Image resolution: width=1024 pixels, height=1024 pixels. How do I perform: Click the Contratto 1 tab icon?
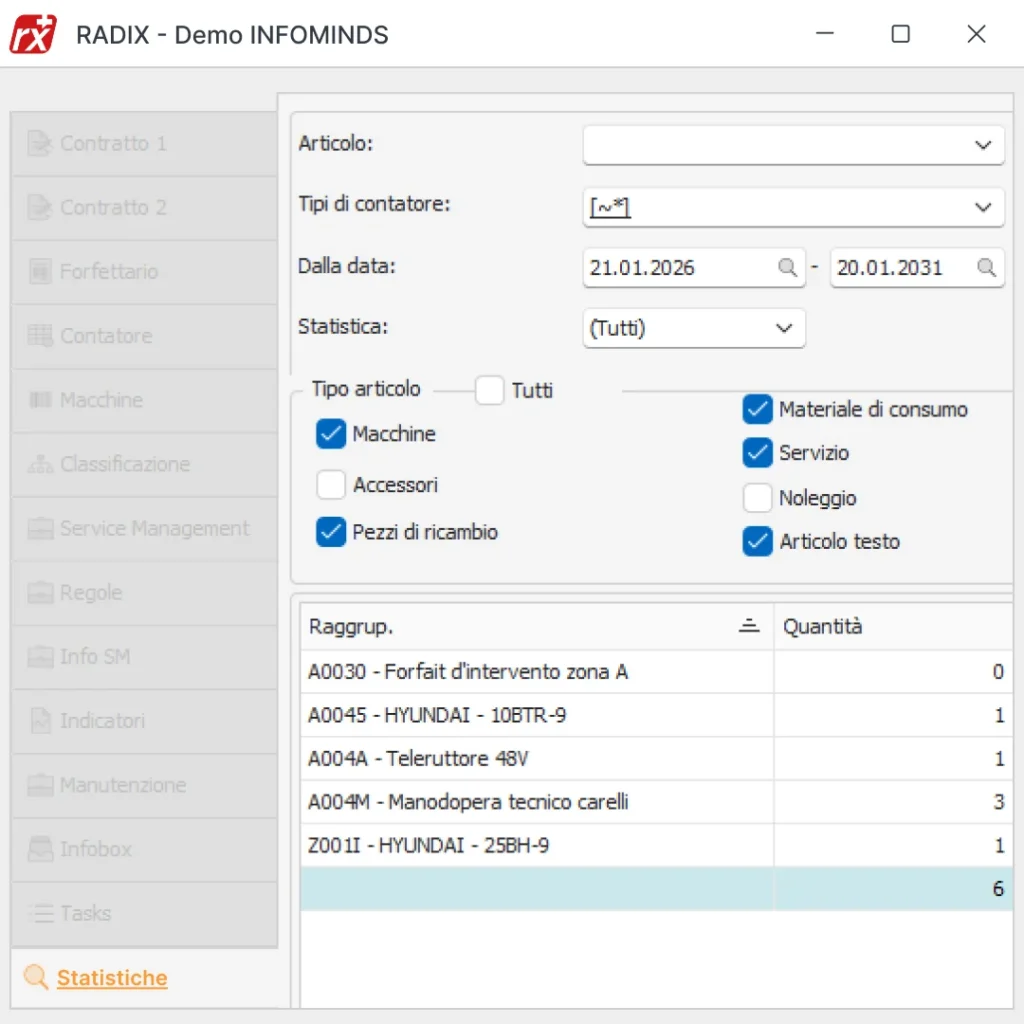(40, 144)
